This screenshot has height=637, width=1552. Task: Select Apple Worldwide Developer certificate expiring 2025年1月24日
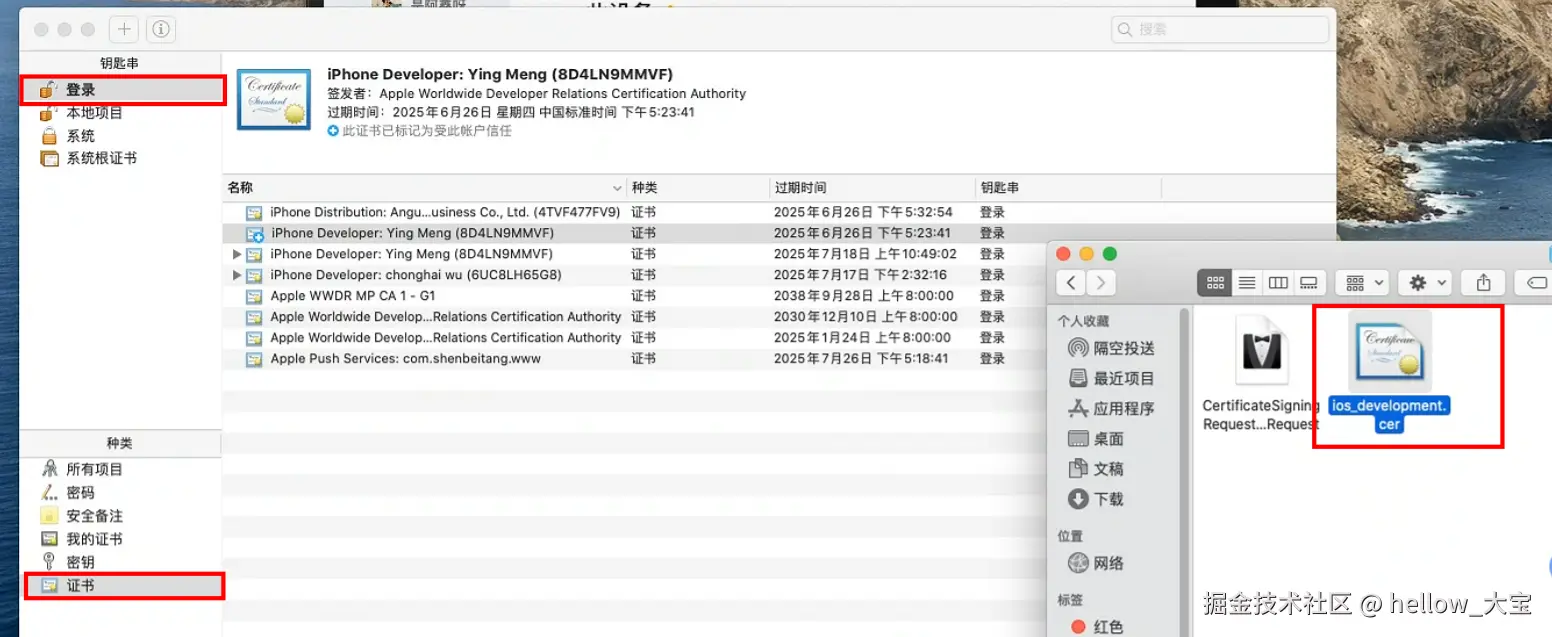[635, 338]
